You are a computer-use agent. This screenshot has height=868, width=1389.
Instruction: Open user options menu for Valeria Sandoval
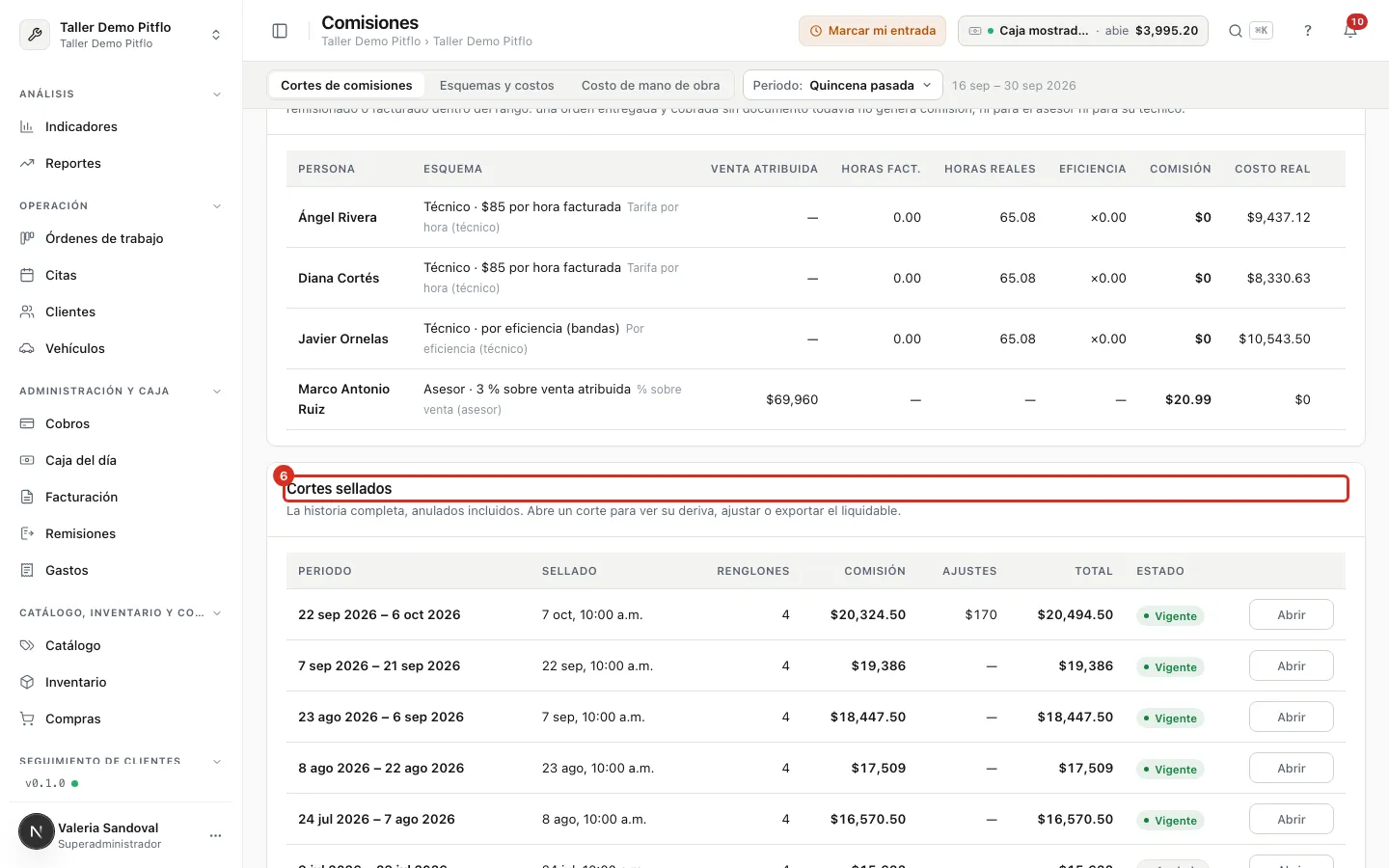215,835
